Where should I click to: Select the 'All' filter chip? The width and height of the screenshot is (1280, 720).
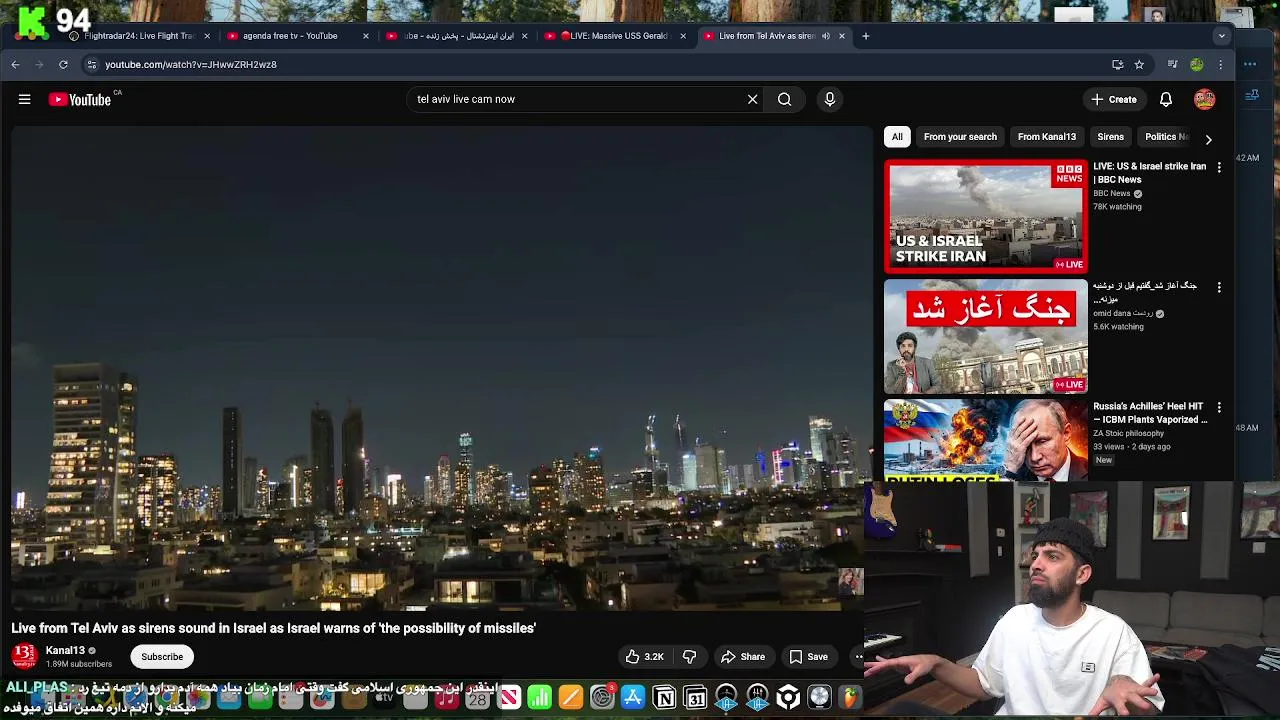click(x=897, y=137)
